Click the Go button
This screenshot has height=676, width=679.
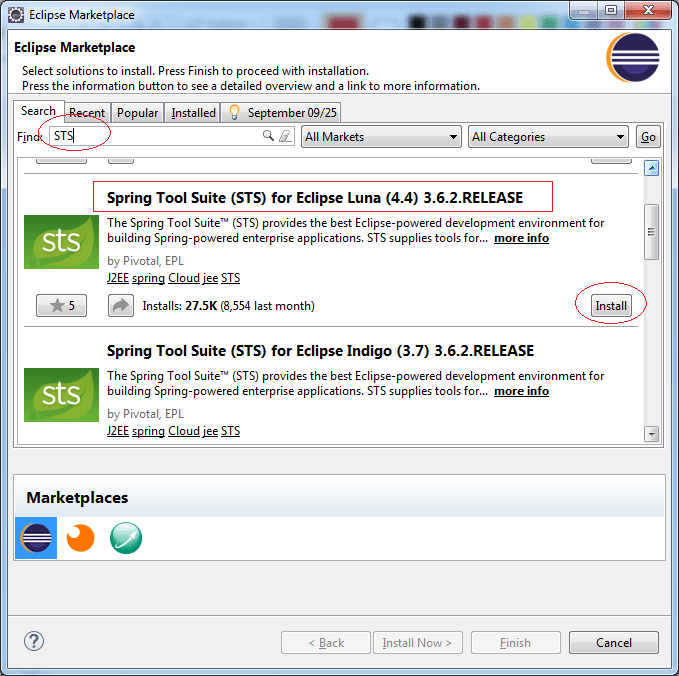(648, 137)
